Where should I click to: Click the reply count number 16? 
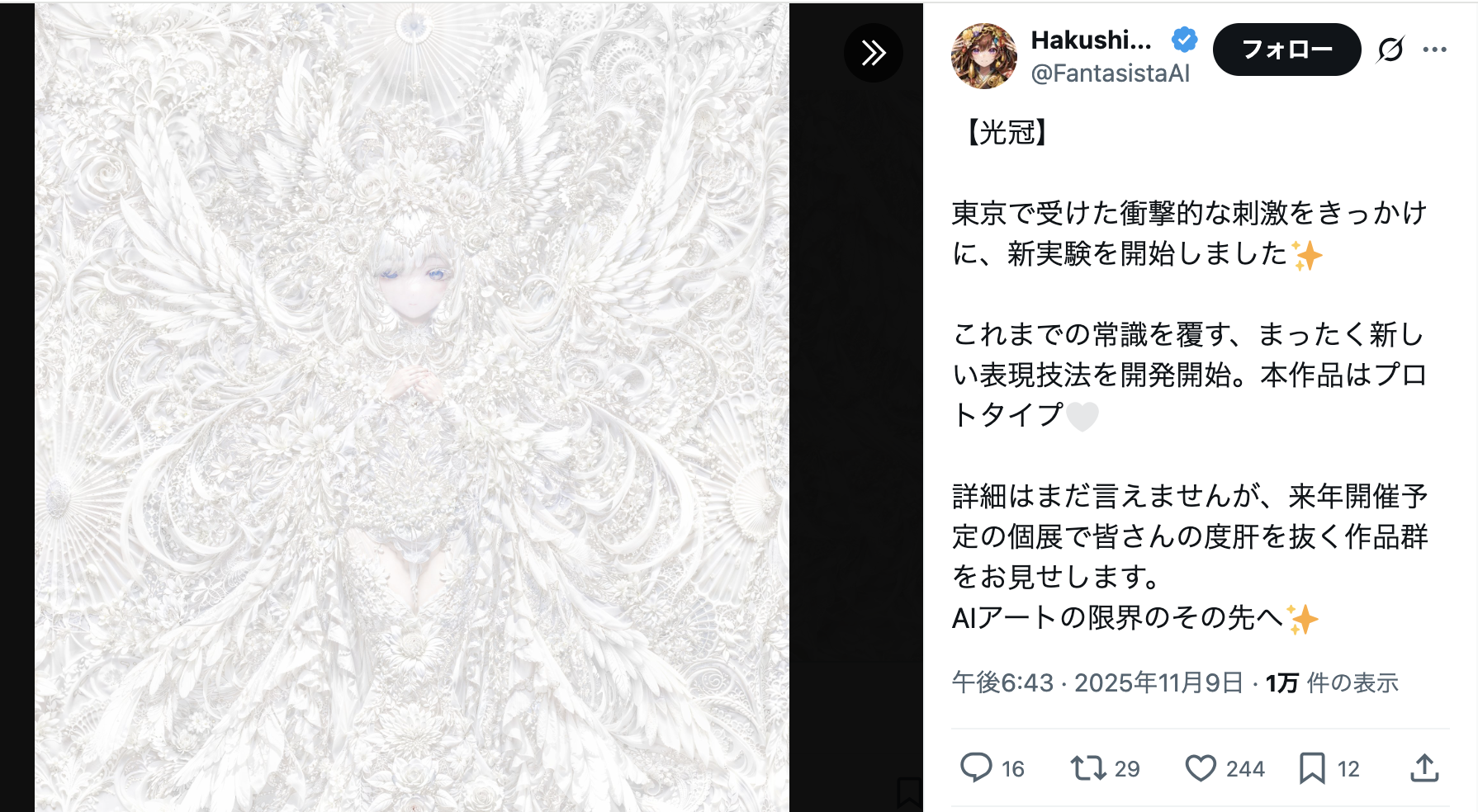pos(1013,769)
